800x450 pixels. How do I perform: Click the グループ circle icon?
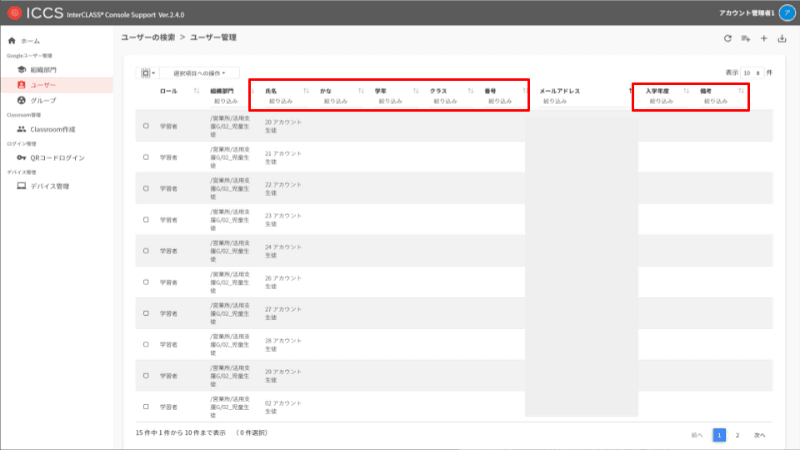pos(21,100)
